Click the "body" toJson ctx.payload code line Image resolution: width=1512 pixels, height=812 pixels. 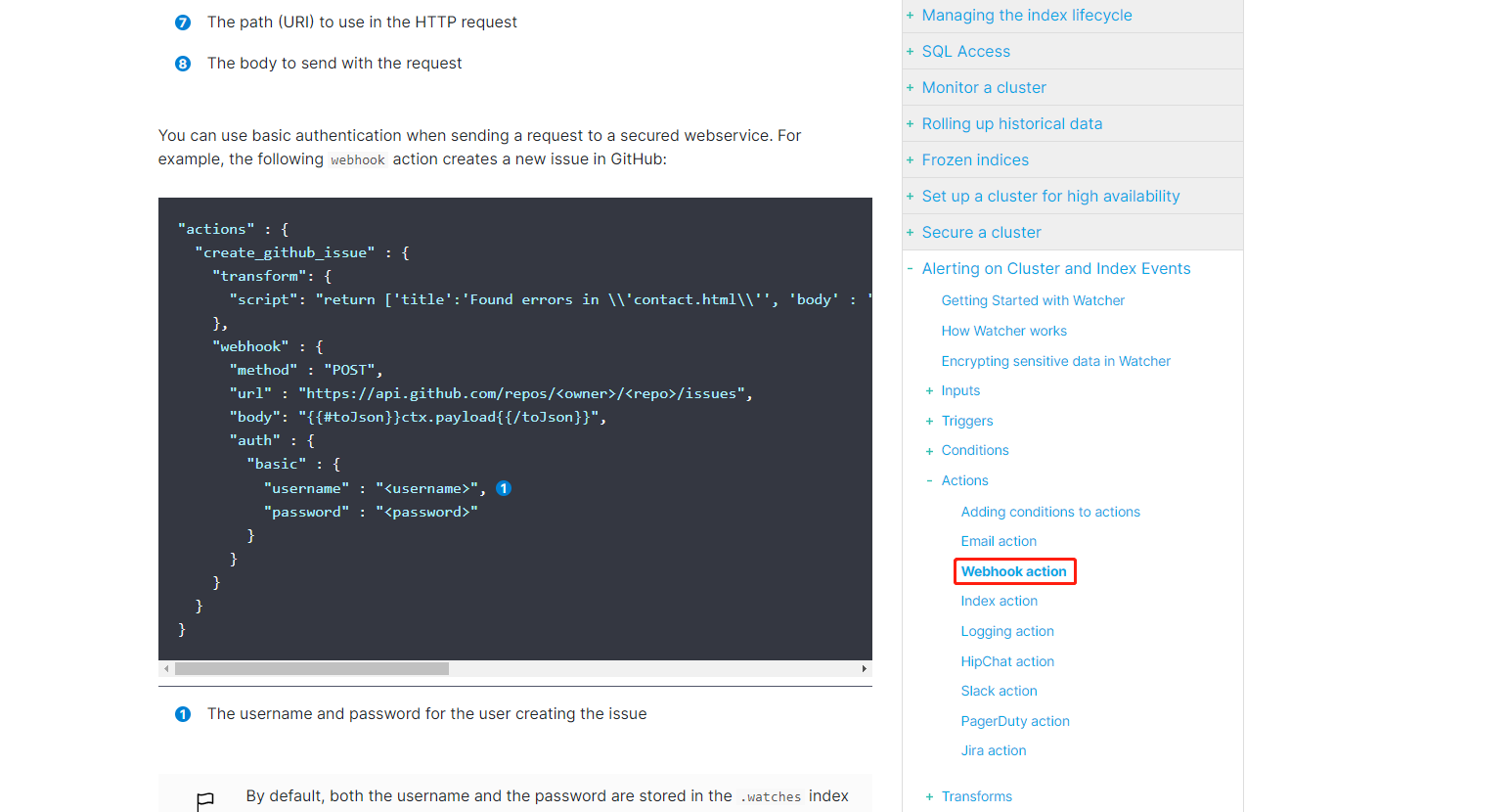(x=419, y=418)
